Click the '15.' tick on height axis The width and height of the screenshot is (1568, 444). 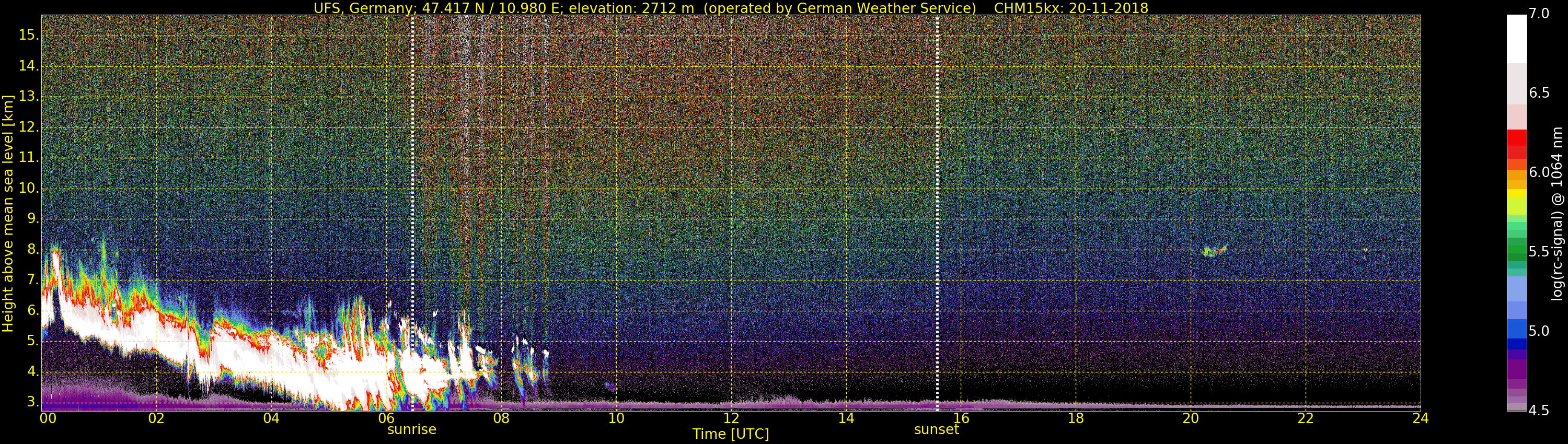pos(28,36)
